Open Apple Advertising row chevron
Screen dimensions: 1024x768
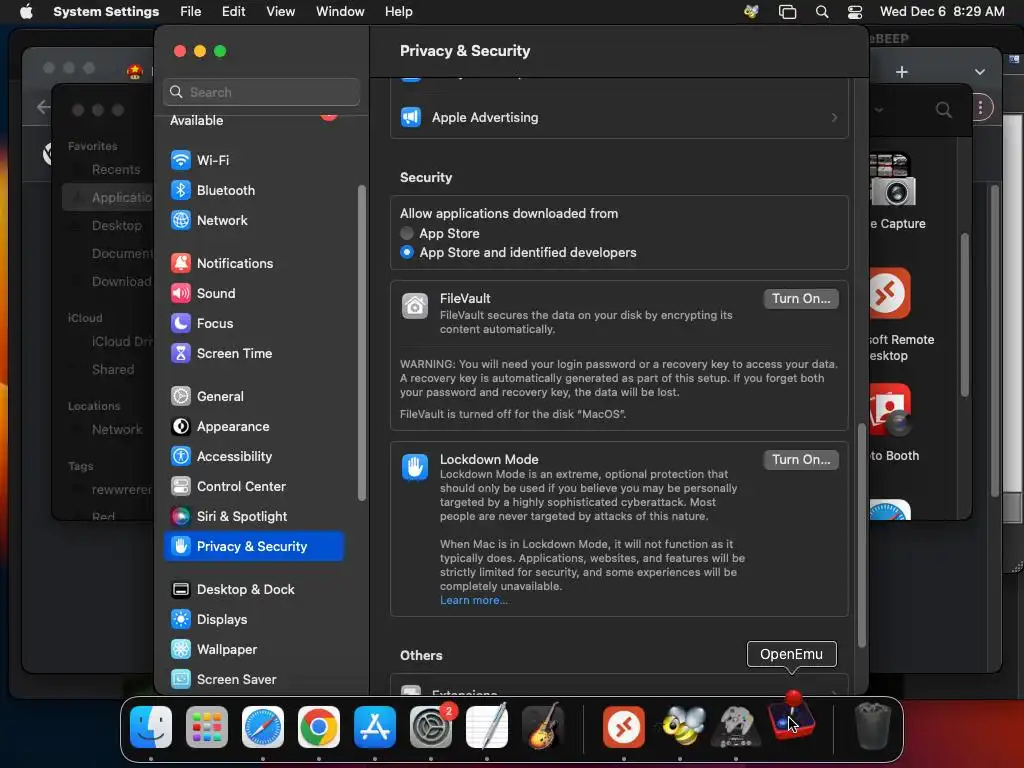coord(834,118)
